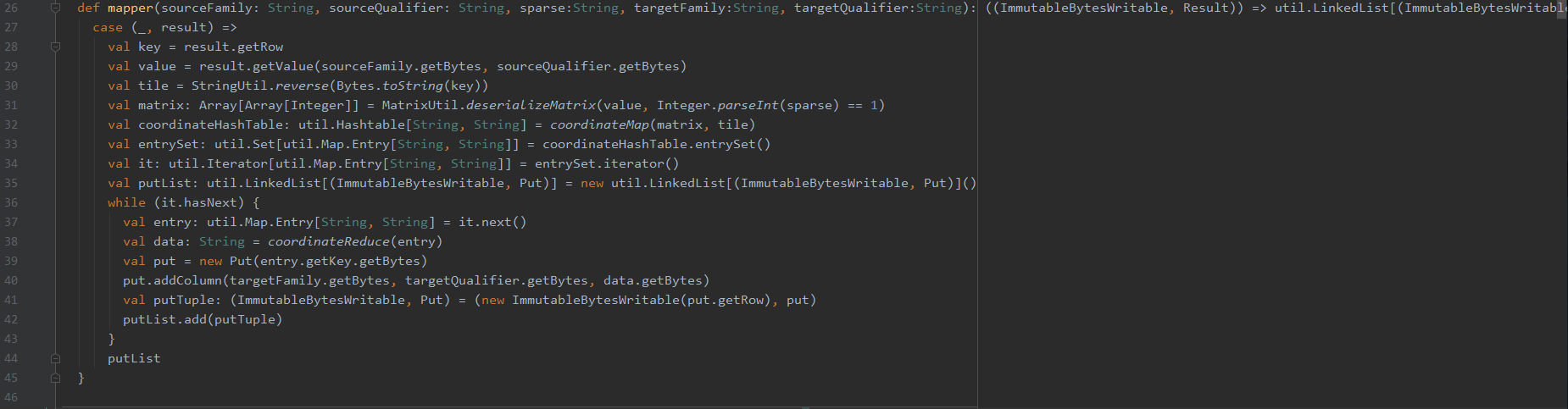Click the coordinateReduce method call
Screen dimensions: 1568x409
coord(329,241)
